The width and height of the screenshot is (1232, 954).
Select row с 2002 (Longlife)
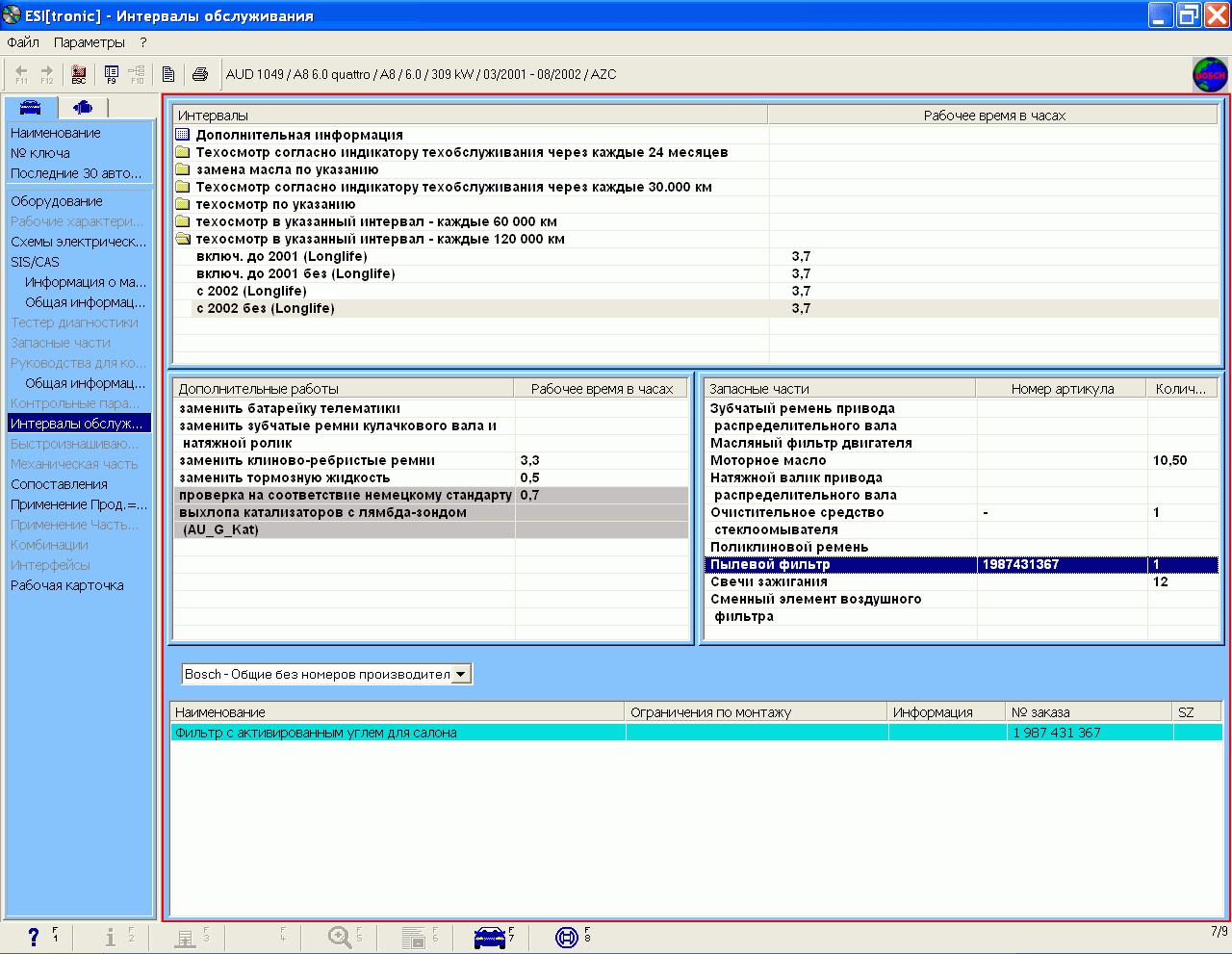coord(696,291)
